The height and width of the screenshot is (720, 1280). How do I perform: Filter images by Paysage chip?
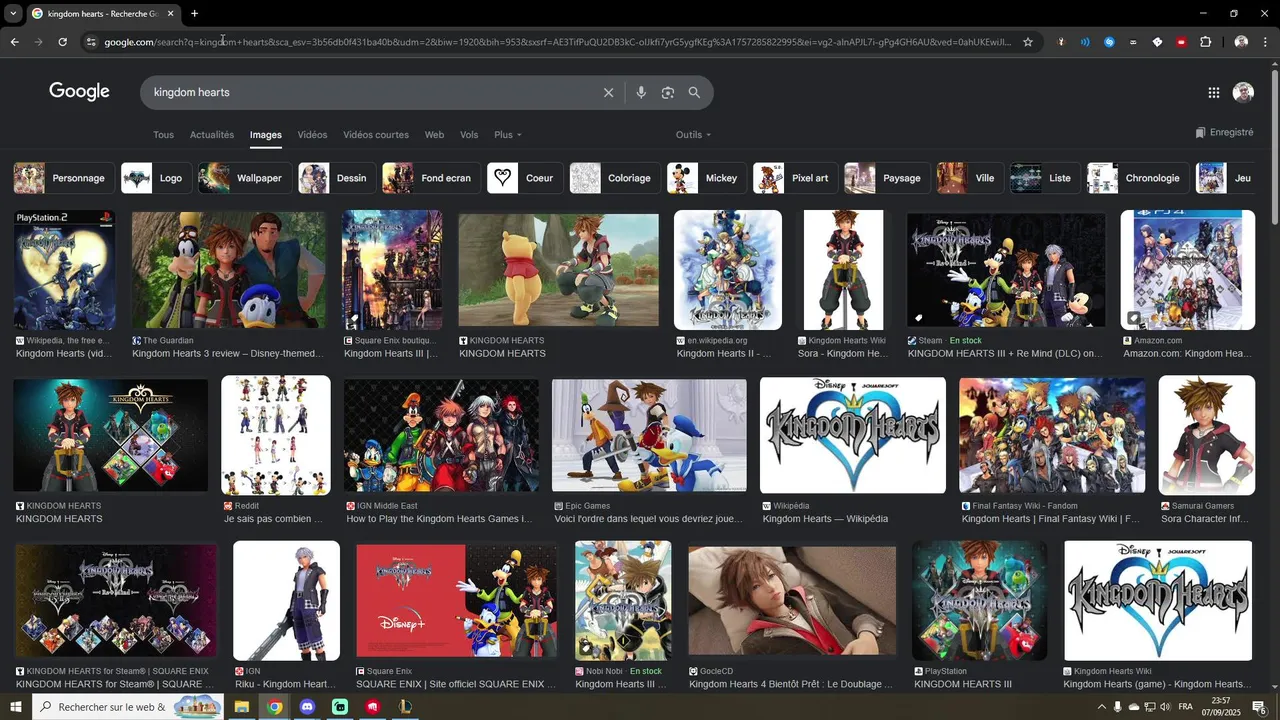pos(886,178)
